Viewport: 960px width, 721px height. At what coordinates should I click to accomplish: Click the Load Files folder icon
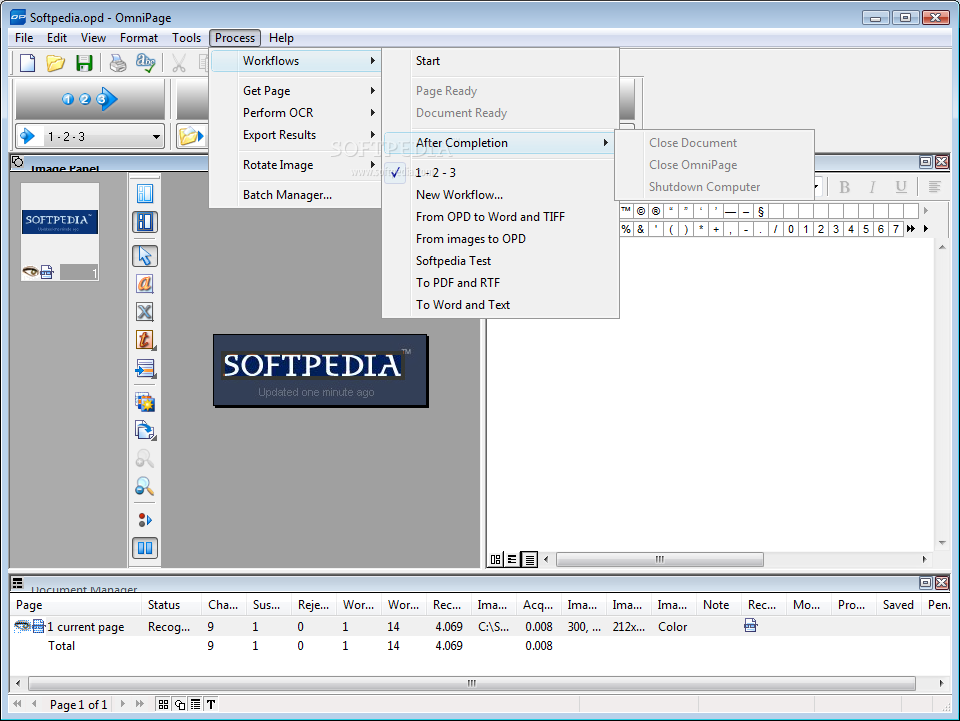[191, 136]
